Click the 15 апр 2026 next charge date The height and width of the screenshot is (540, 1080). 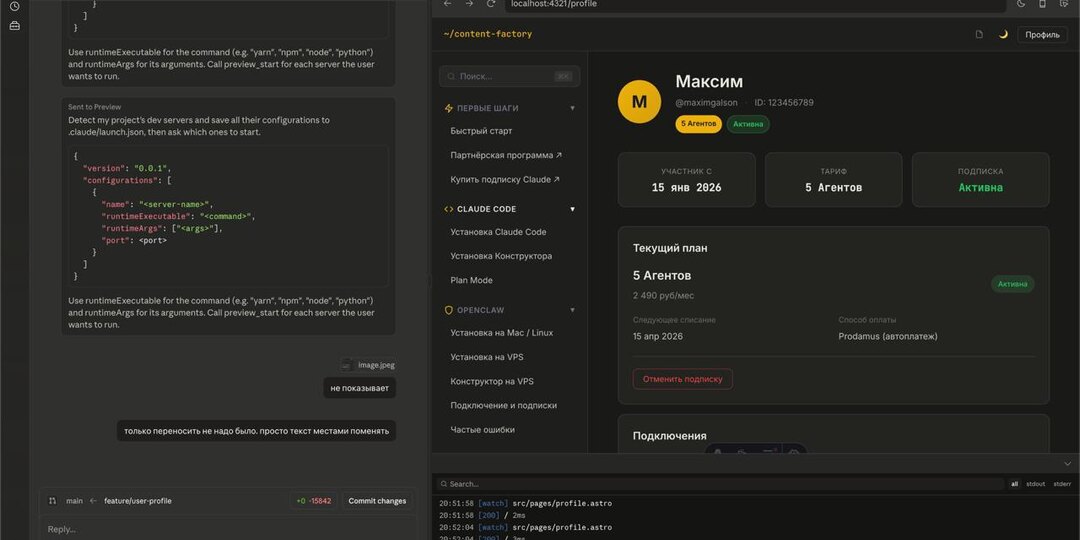[x=658, y=336]
